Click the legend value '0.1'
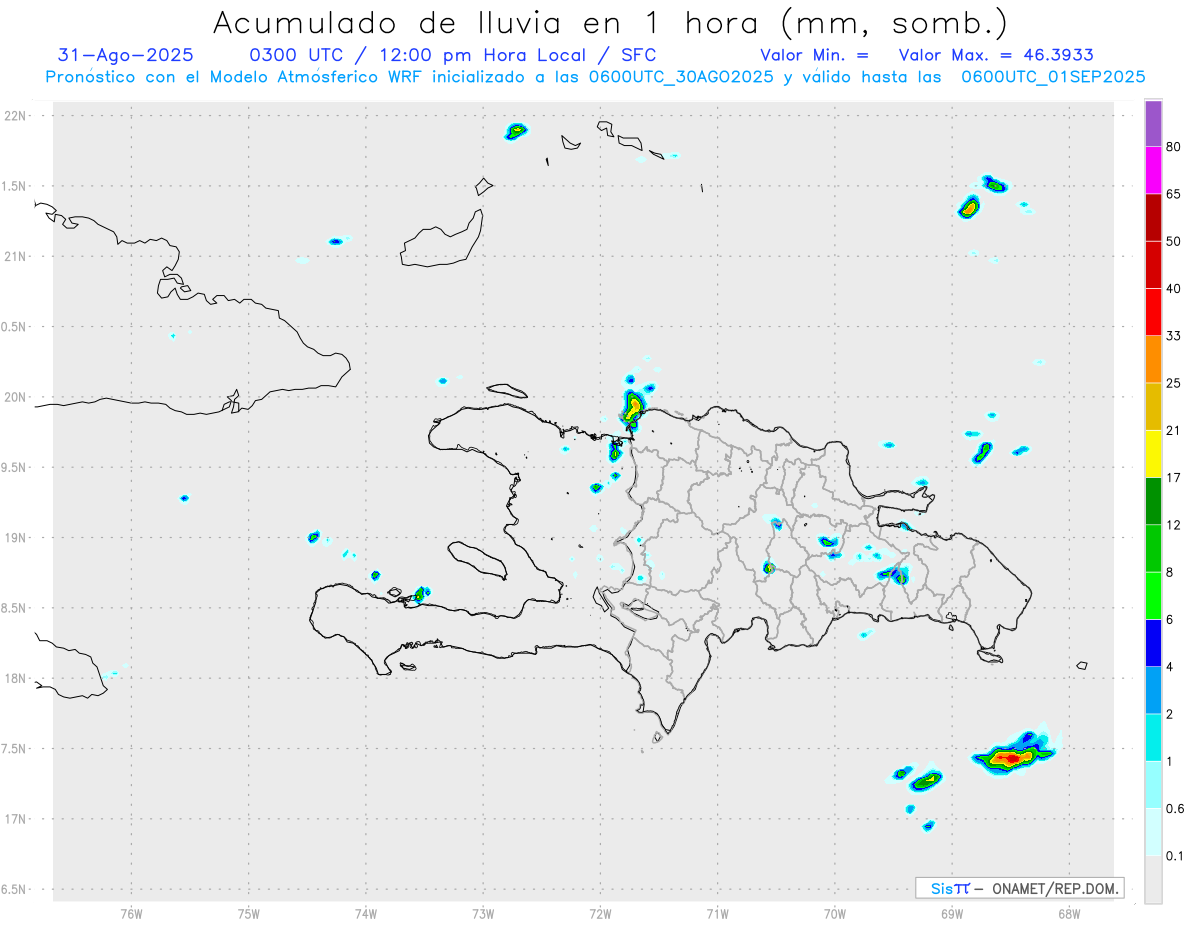The width and height of the screenshot is (1200, 927). click(1175, 855)
